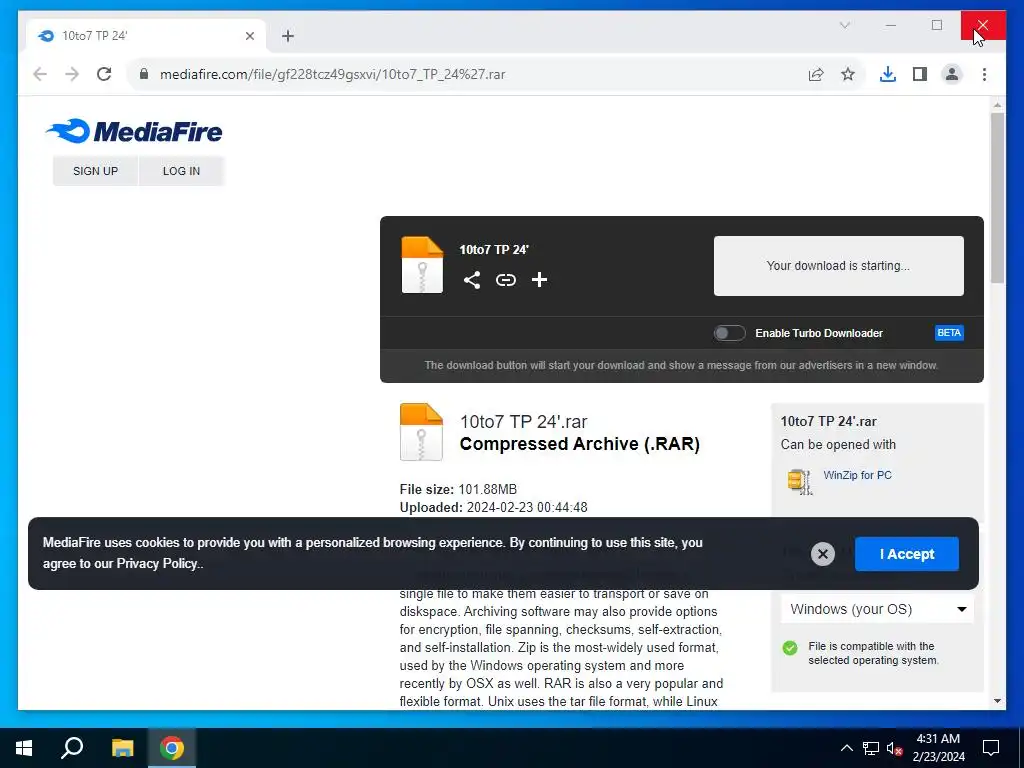Open taskbar search
The height and width of the screenshot is (768, 1024).
[72, 748]
